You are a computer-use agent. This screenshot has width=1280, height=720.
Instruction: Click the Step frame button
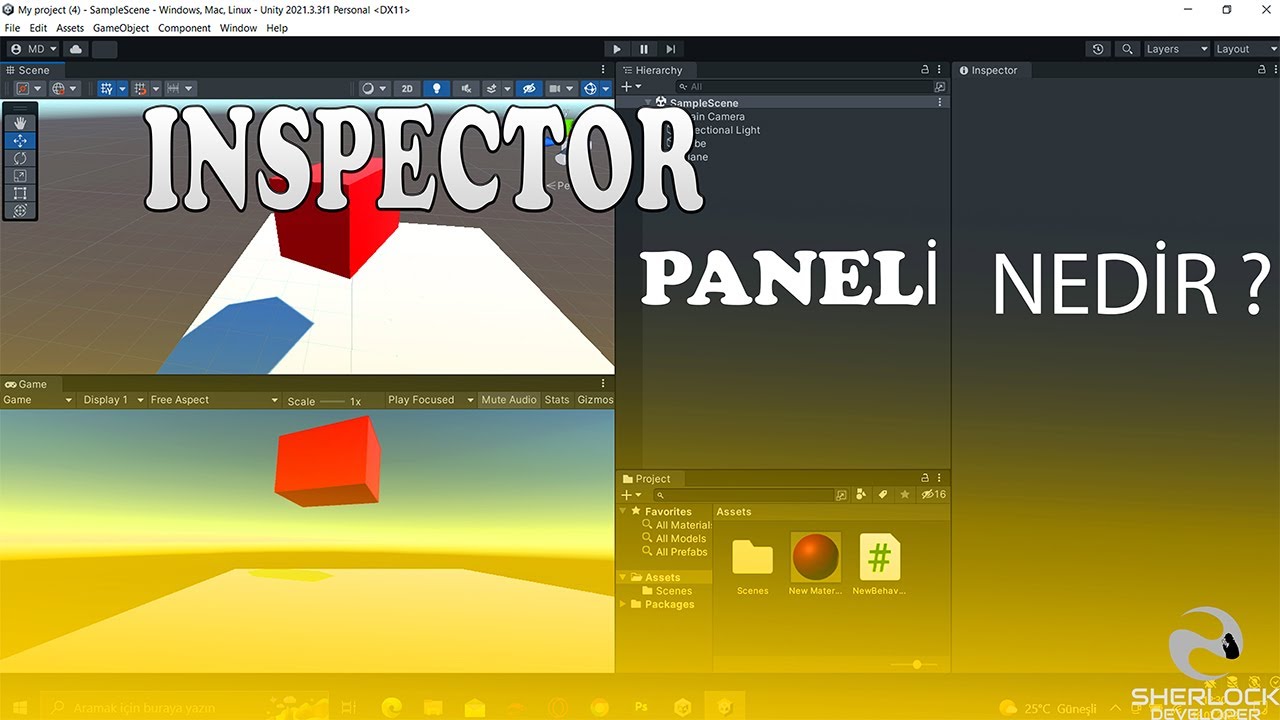coord(670,49)
